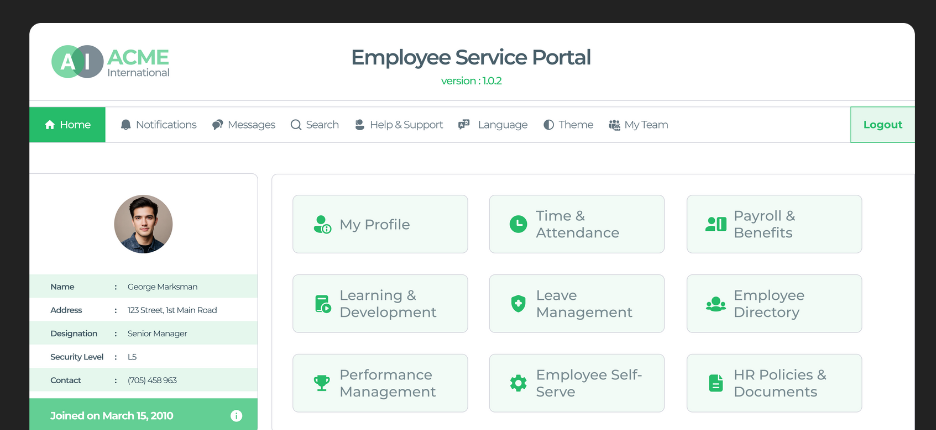The width and height of the screenshot is (936, 430).
Task: Click the Payroll & Benefits icon
Action: click(x=715, y=225)
